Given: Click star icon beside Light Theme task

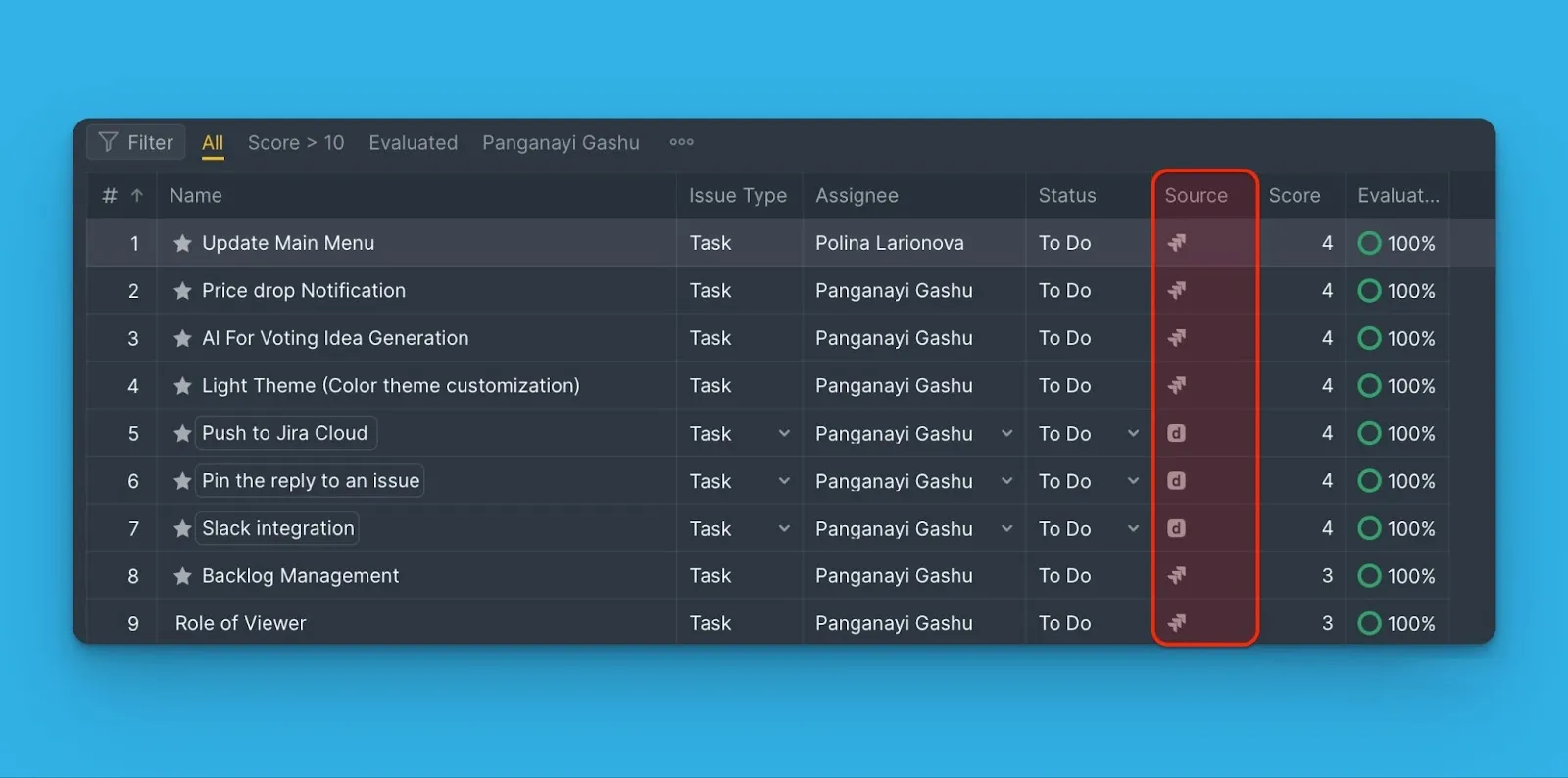Looking at the screenshot, I should 182,386.
